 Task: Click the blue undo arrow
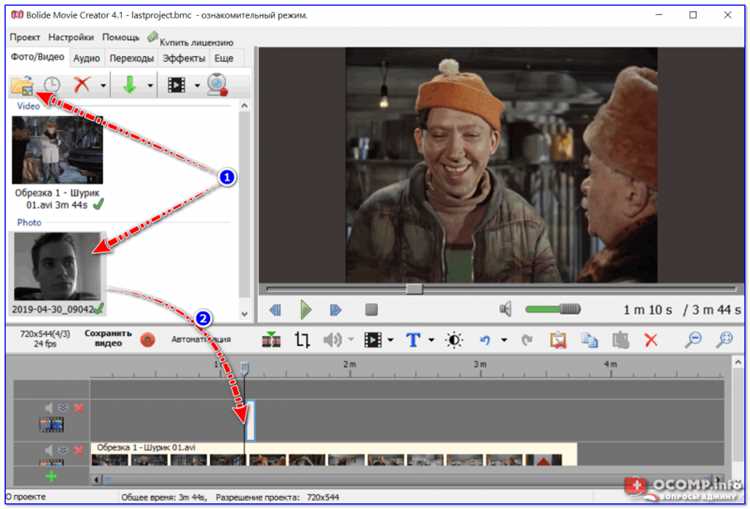tap(485, 340)
